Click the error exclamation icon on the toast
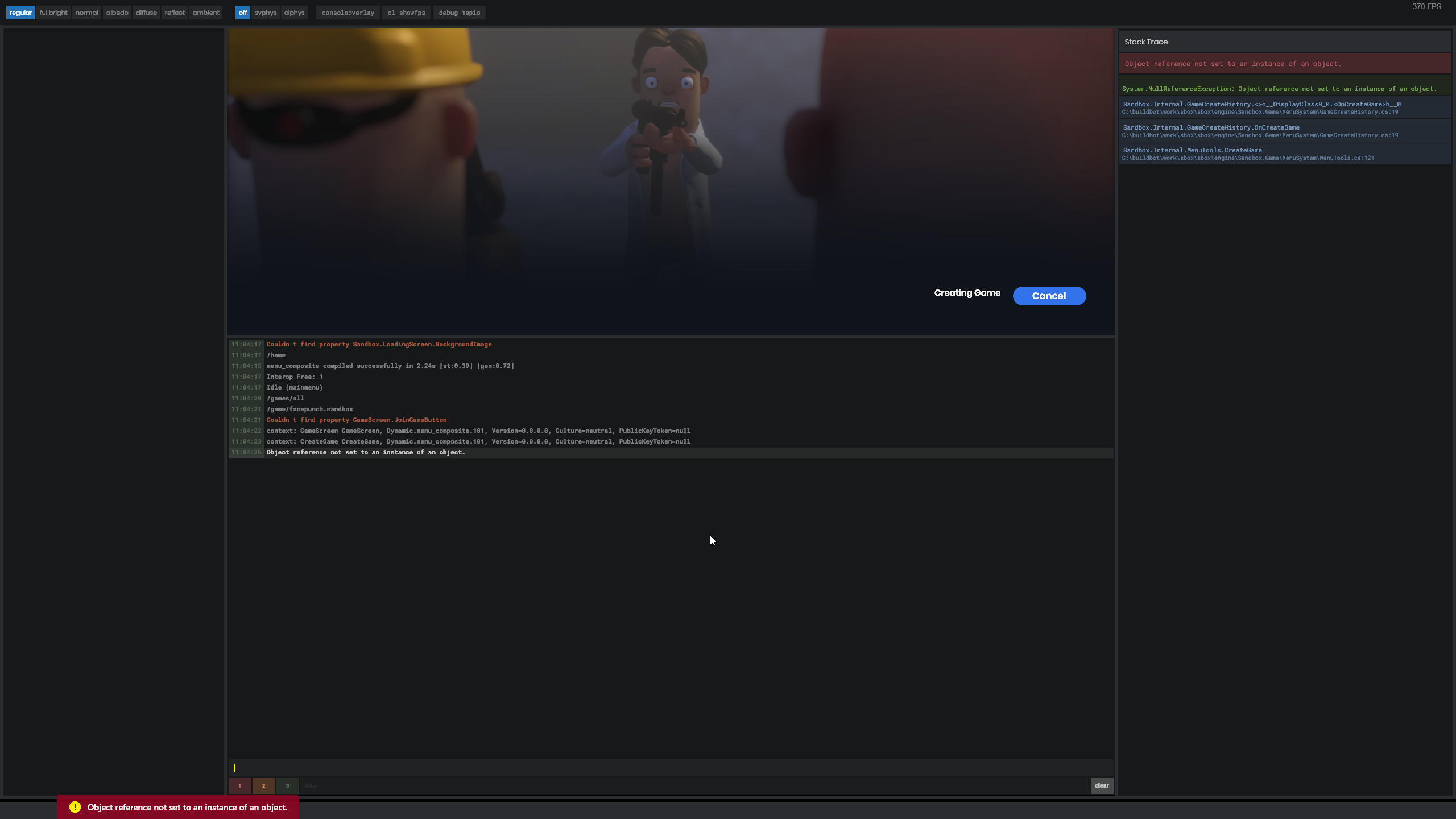Image resolution: width=1456 pixels, height=819 pixels. pos(74,806)
